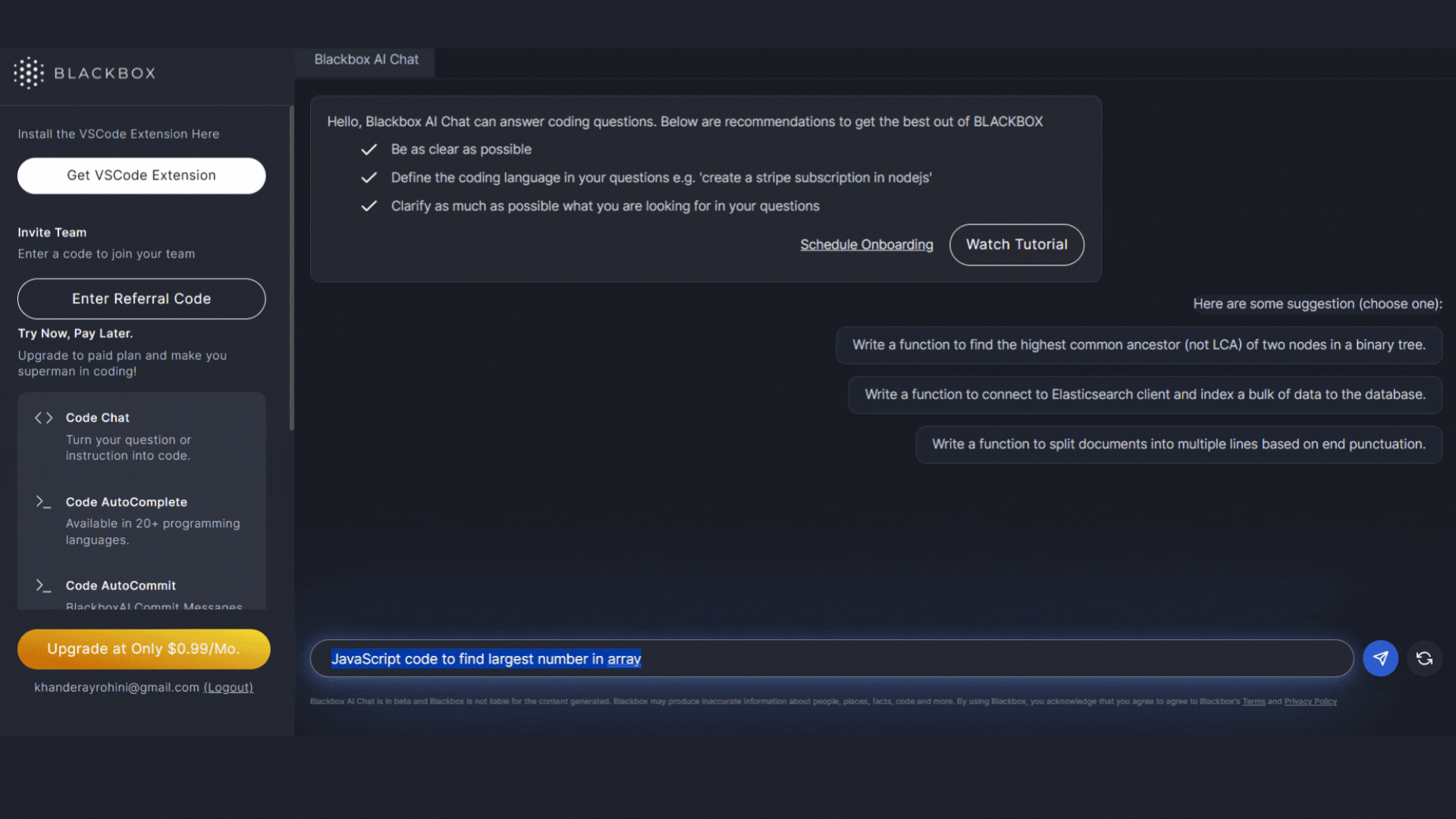
Task: Click the Code AutoComplete terminal icon
Action: [43, 502]
